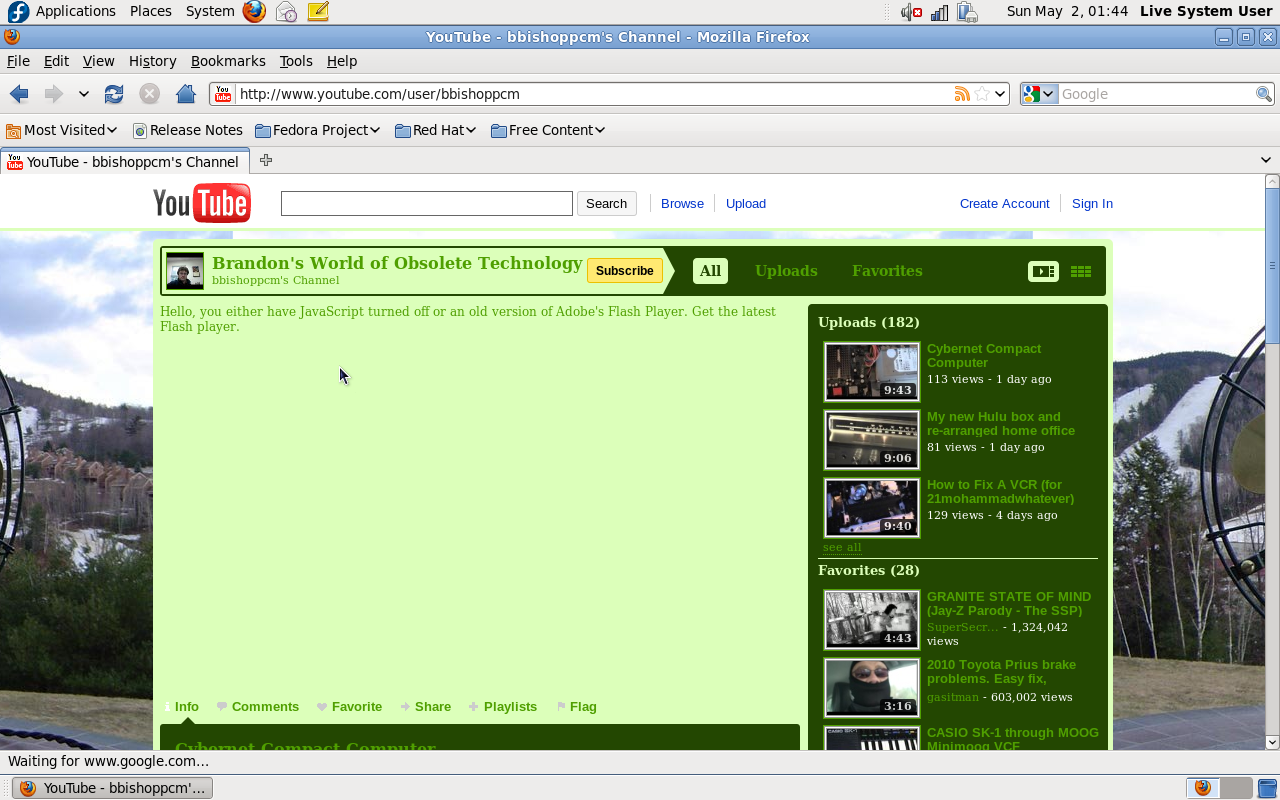The width and height of the screenshot is (1280, 800).
Task: Open the File menu
Action: coord(18,61)
